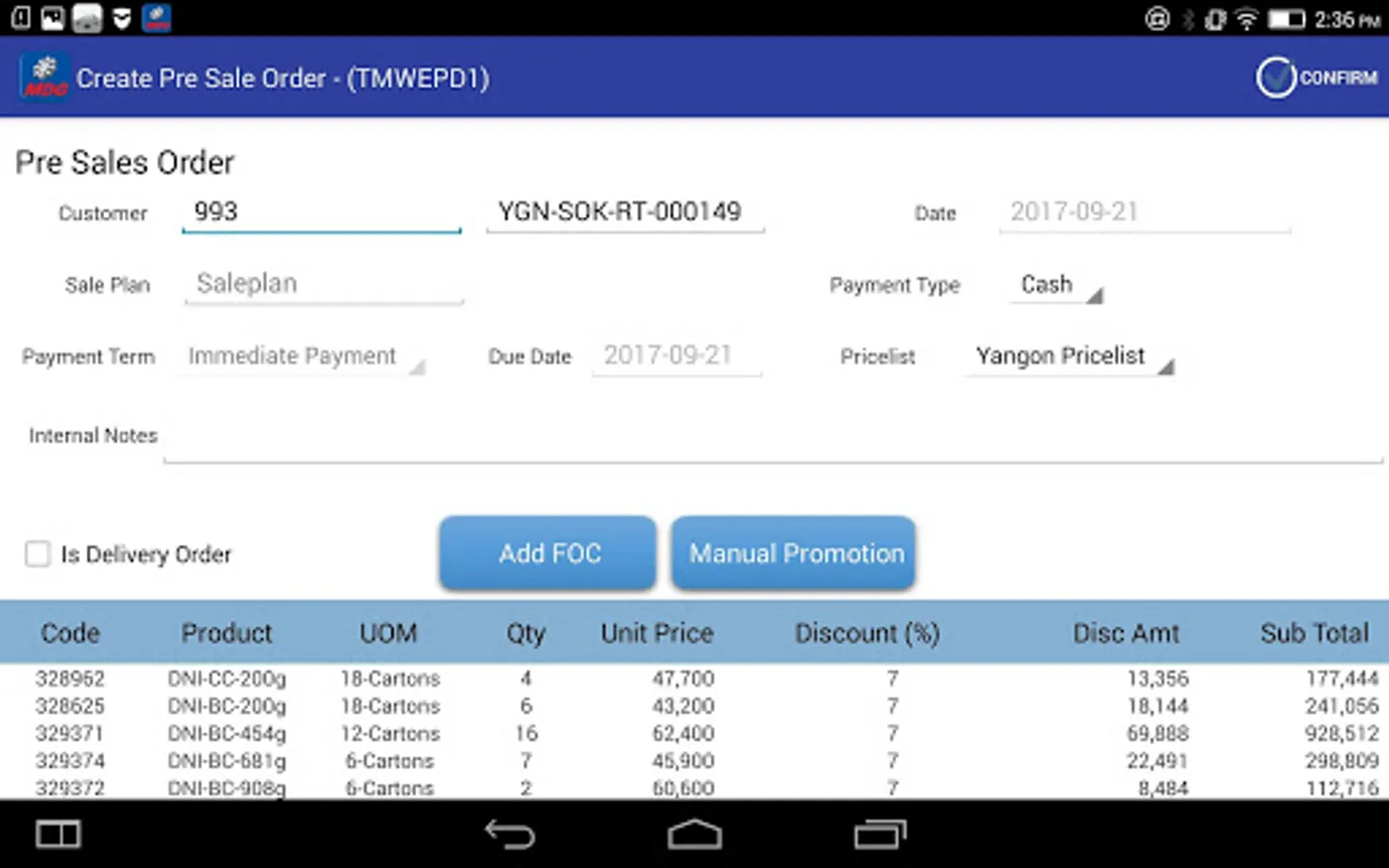Open the Payment Type Cash dropdown
Image resolution: width=1389 pixels, height=868 pixels.
click(x=1057, y=285)
